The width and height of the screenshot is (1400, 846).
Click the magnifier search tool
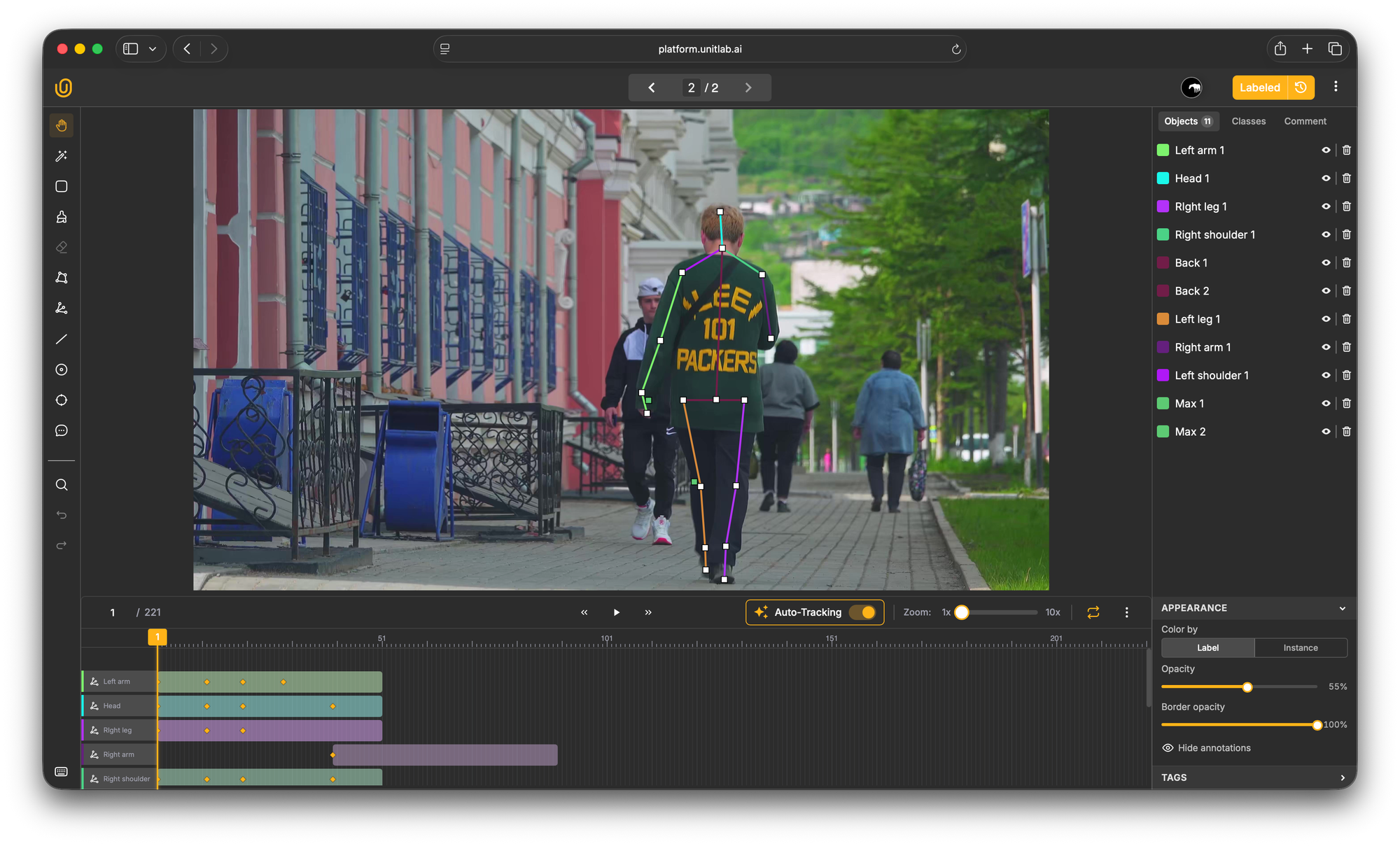[x=62, y=485]
